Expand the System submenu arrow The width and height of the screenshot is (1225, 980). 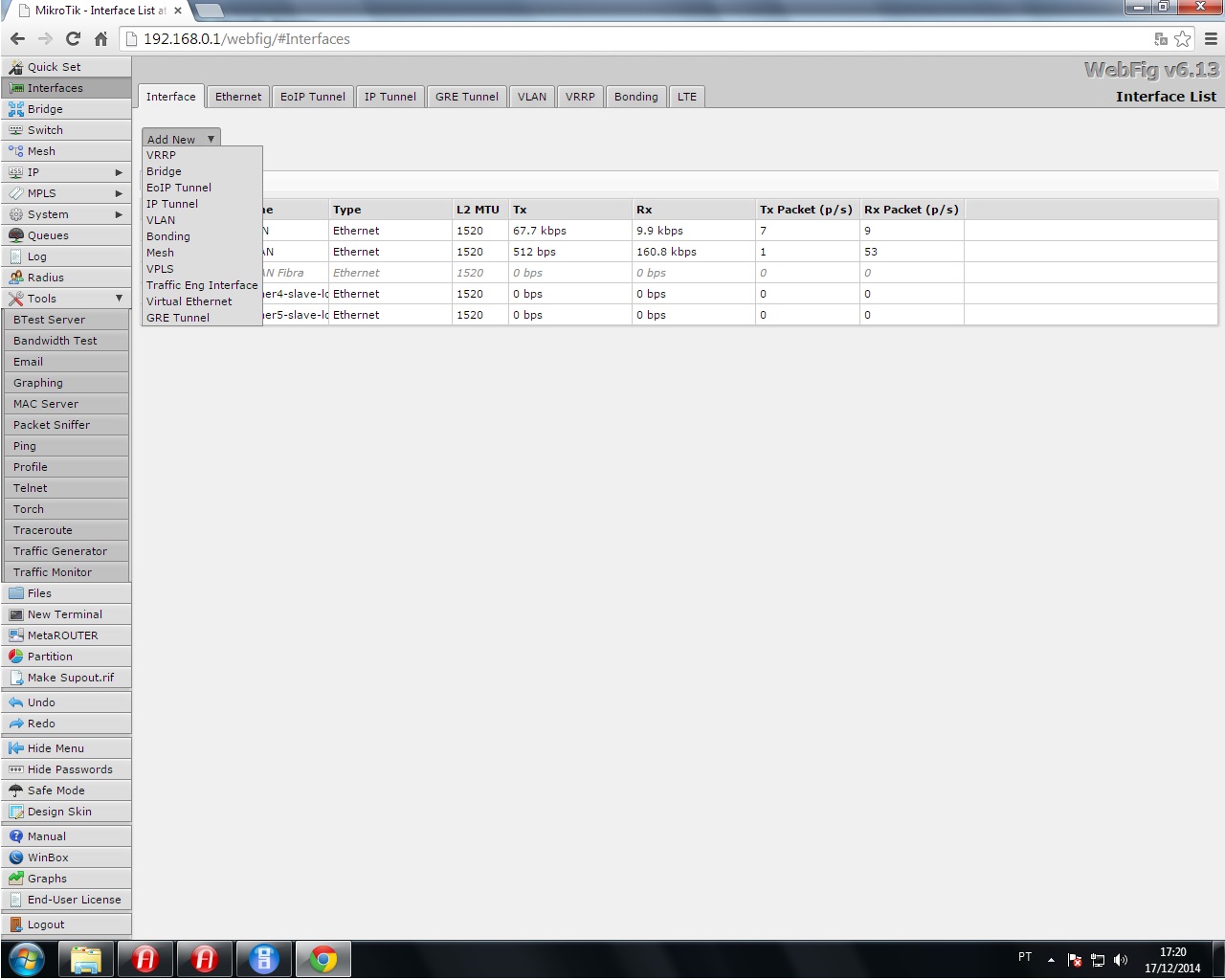pos(119,214)
